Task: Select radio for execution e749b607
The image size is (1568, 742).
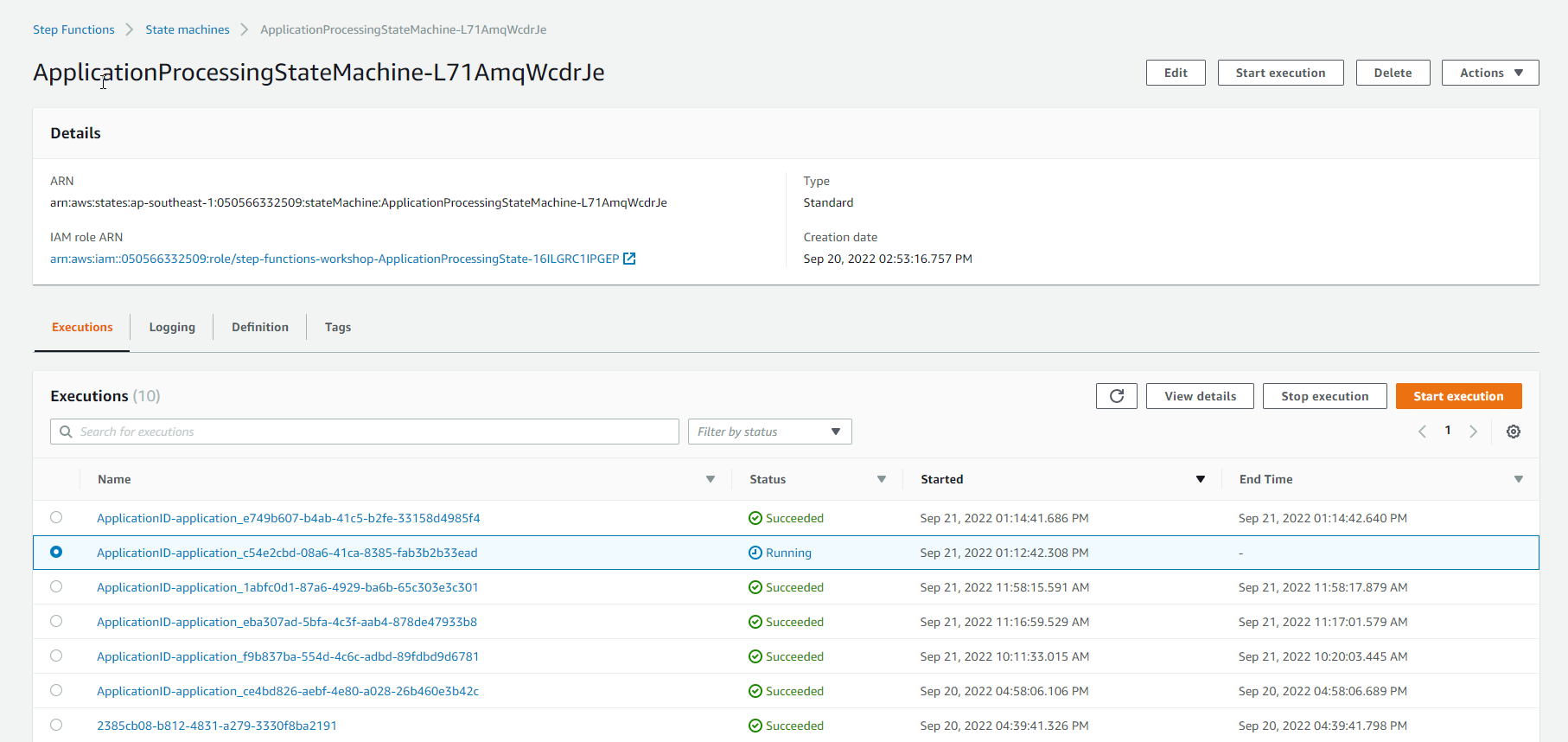Action: point(56,517)
